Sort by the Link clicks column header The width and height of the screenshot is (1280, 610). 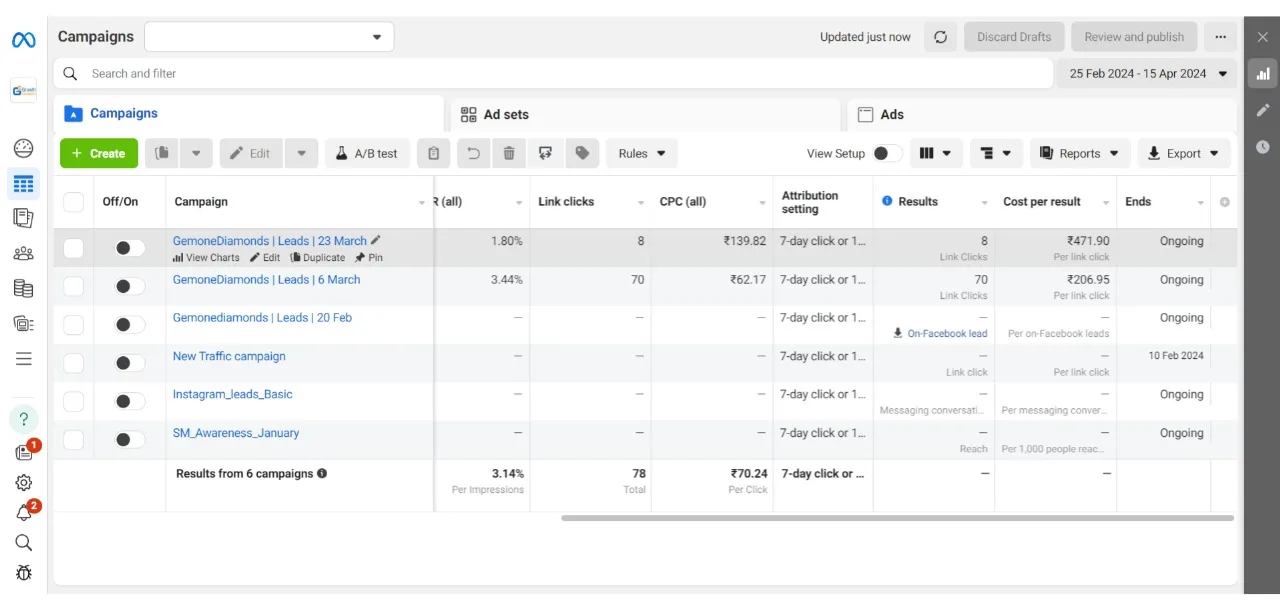pyautogui.click(x=566, y=202)
